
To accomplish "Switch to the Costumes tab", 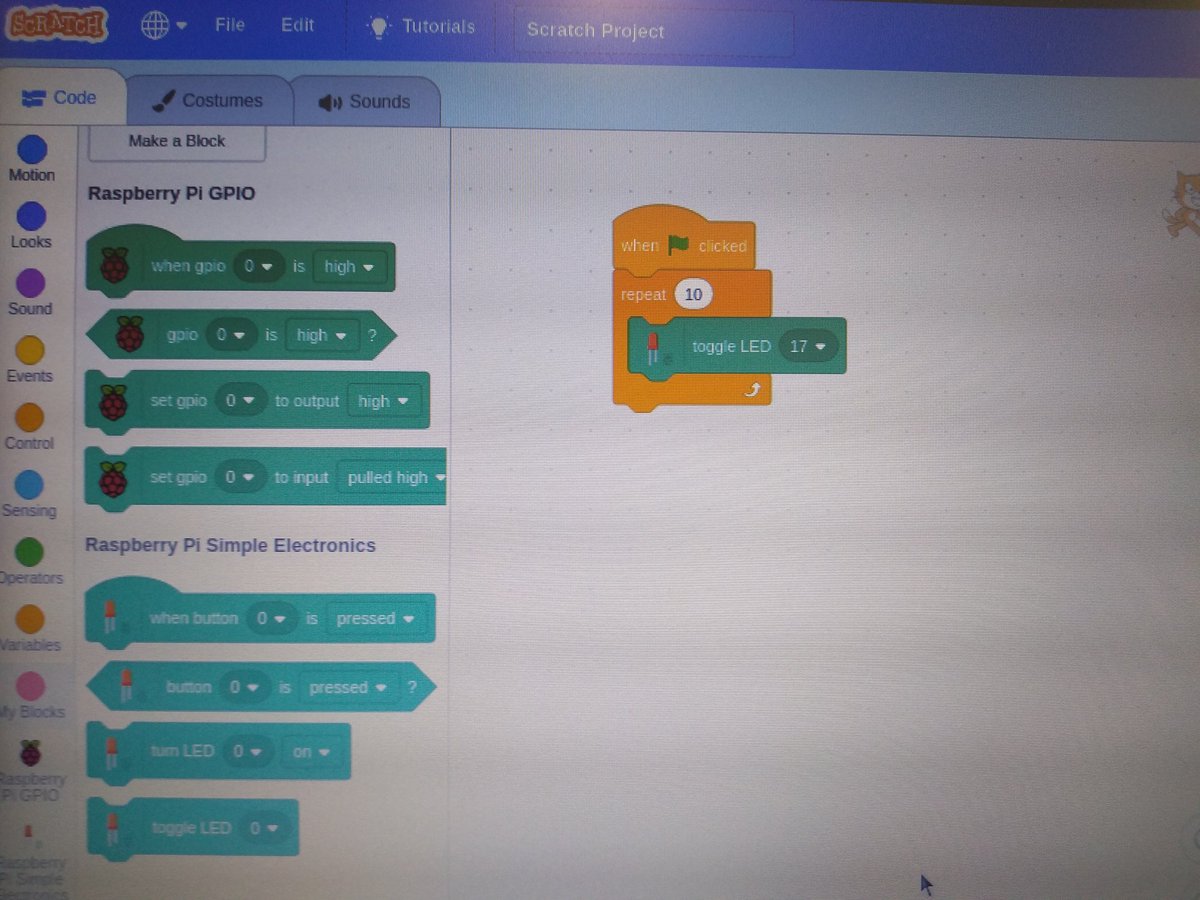I will tap(209, 99).
